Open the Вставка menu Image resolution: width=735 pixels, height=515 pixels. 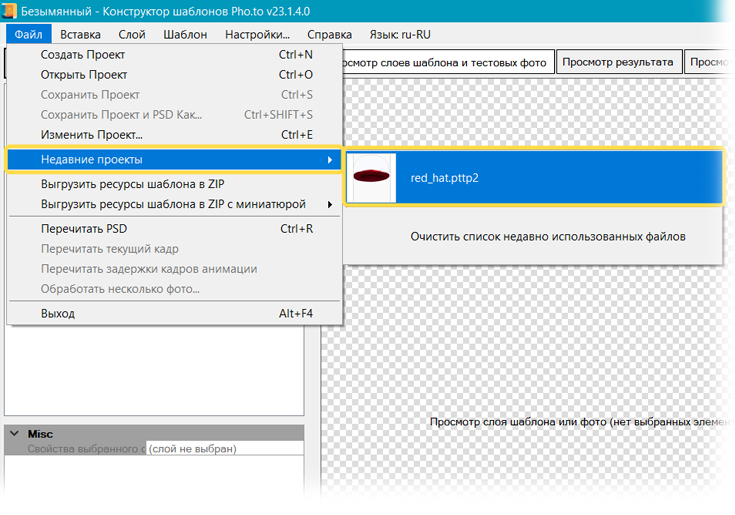point(80,34)
